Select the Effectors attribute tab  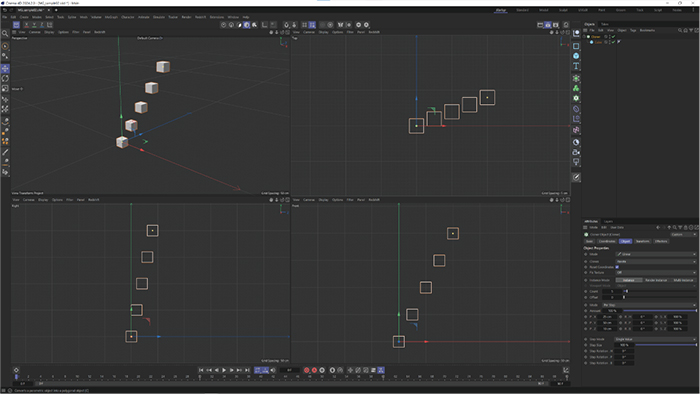pos(661,241)
